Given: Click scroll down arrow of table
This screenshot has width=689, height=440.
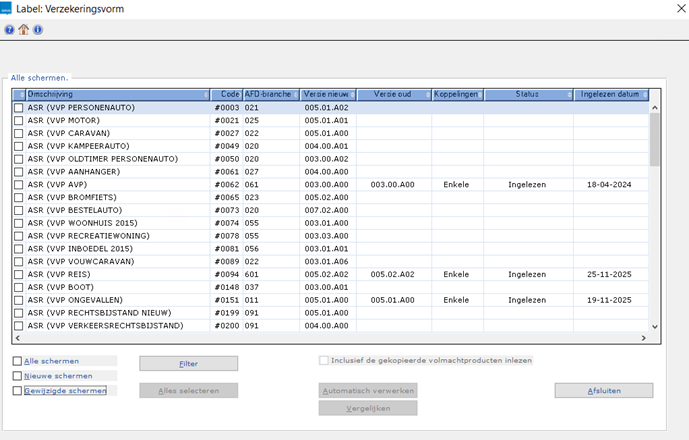Looking at the screenshot, I should tap(655, 327).
